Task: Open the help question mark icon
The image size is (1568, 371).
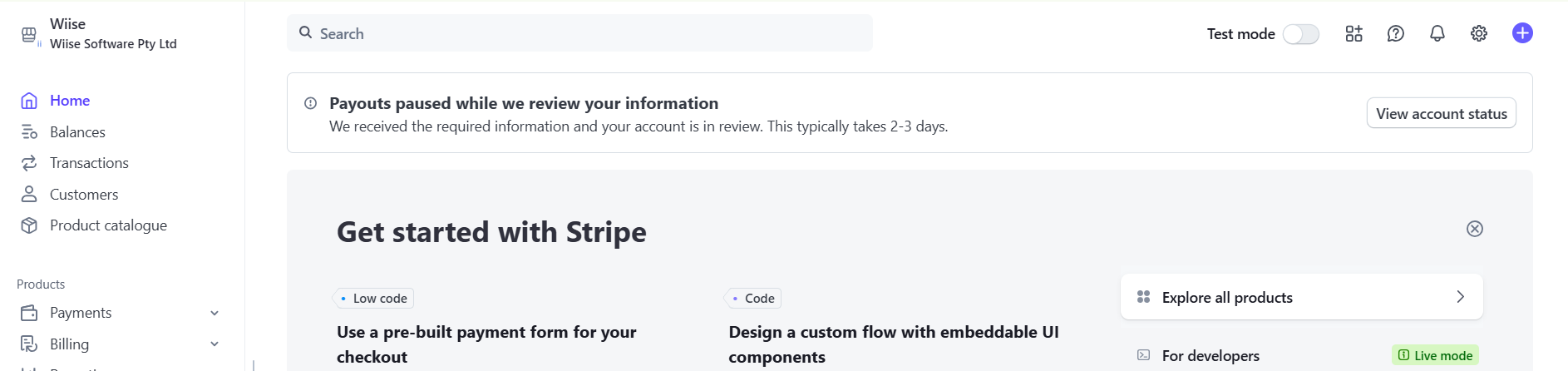Action: (x=1396, y=33)
